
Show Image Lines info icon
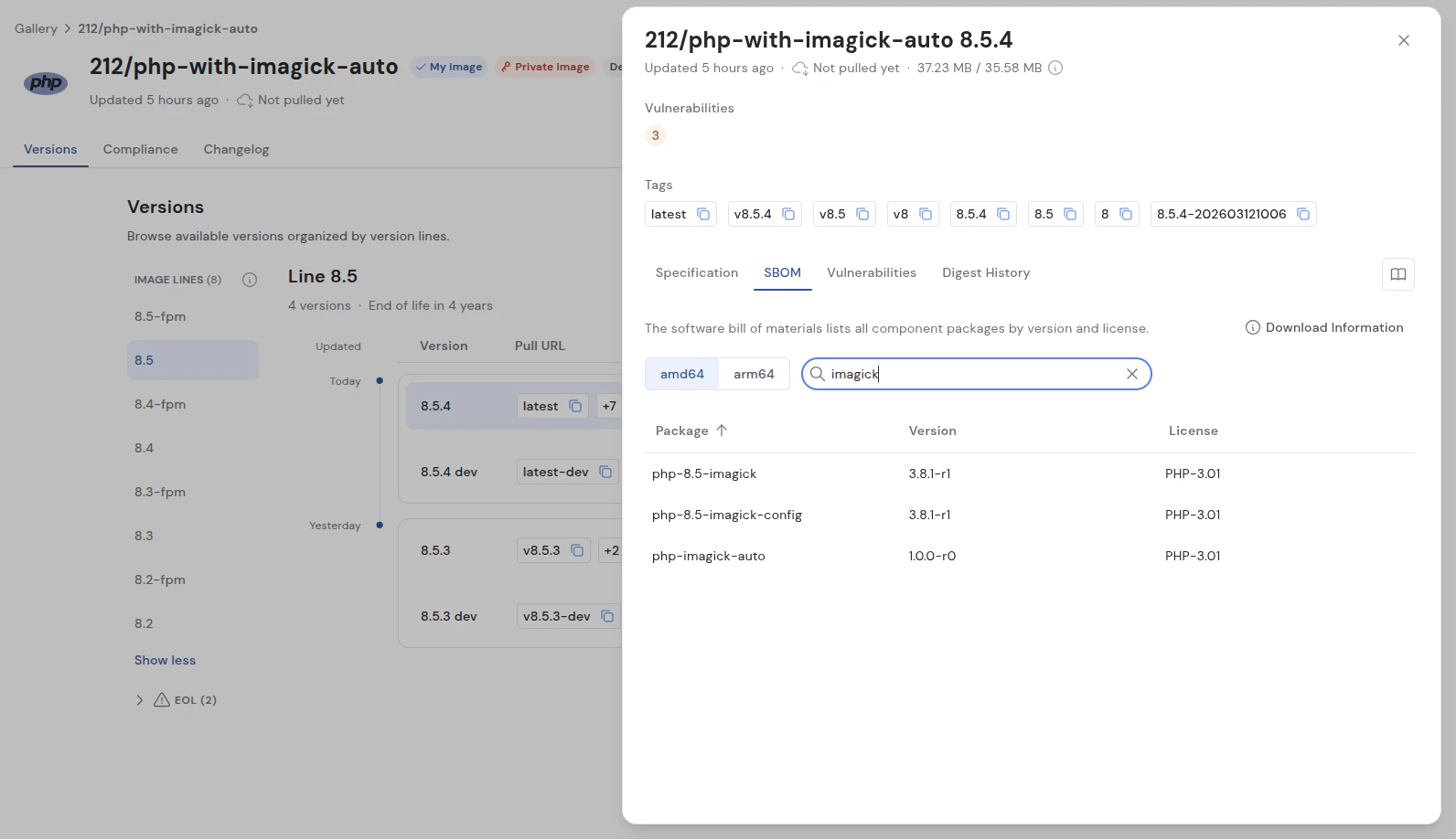[250, 280]
